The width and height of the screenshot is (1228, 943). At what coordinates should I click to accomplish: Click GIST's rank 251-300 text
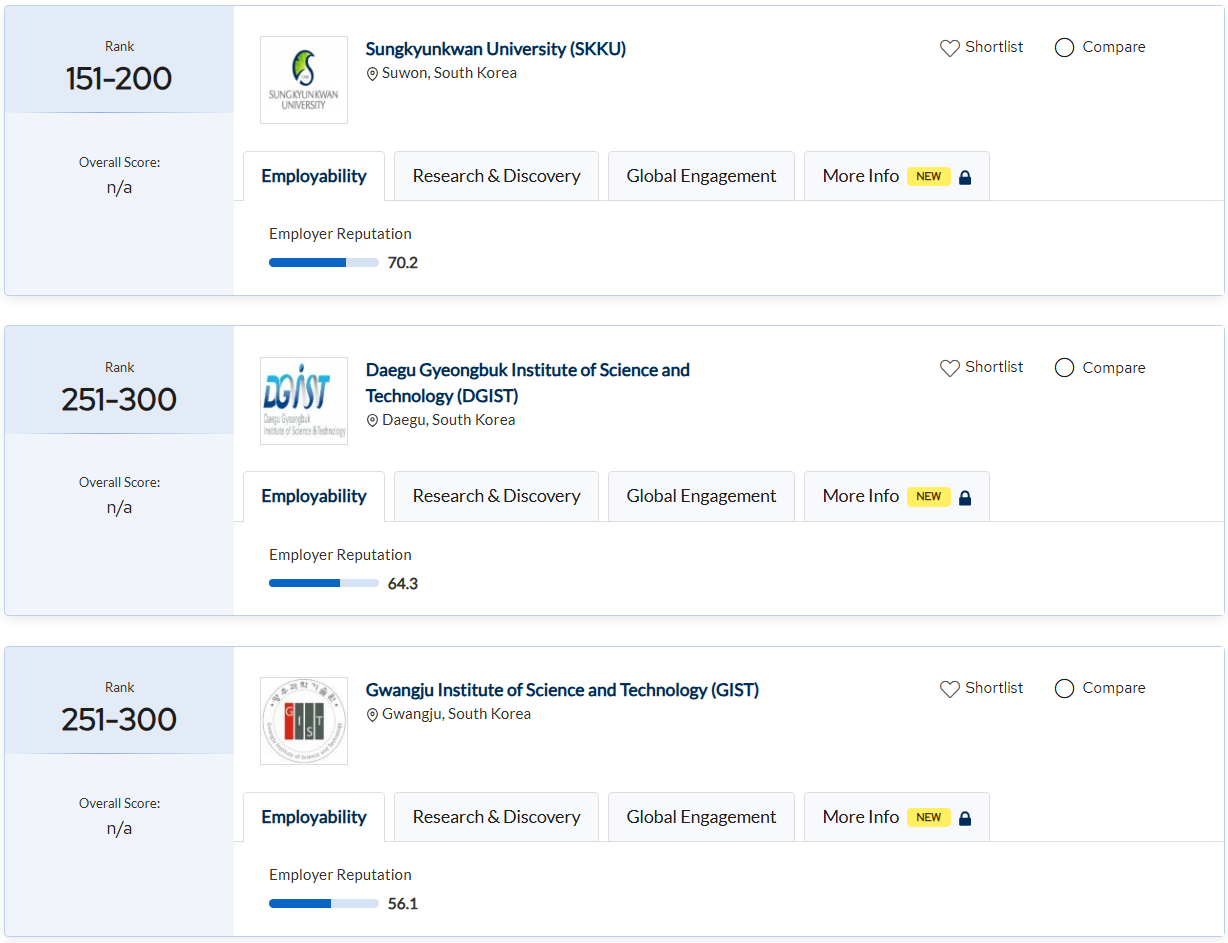click(x=119, y=720)
